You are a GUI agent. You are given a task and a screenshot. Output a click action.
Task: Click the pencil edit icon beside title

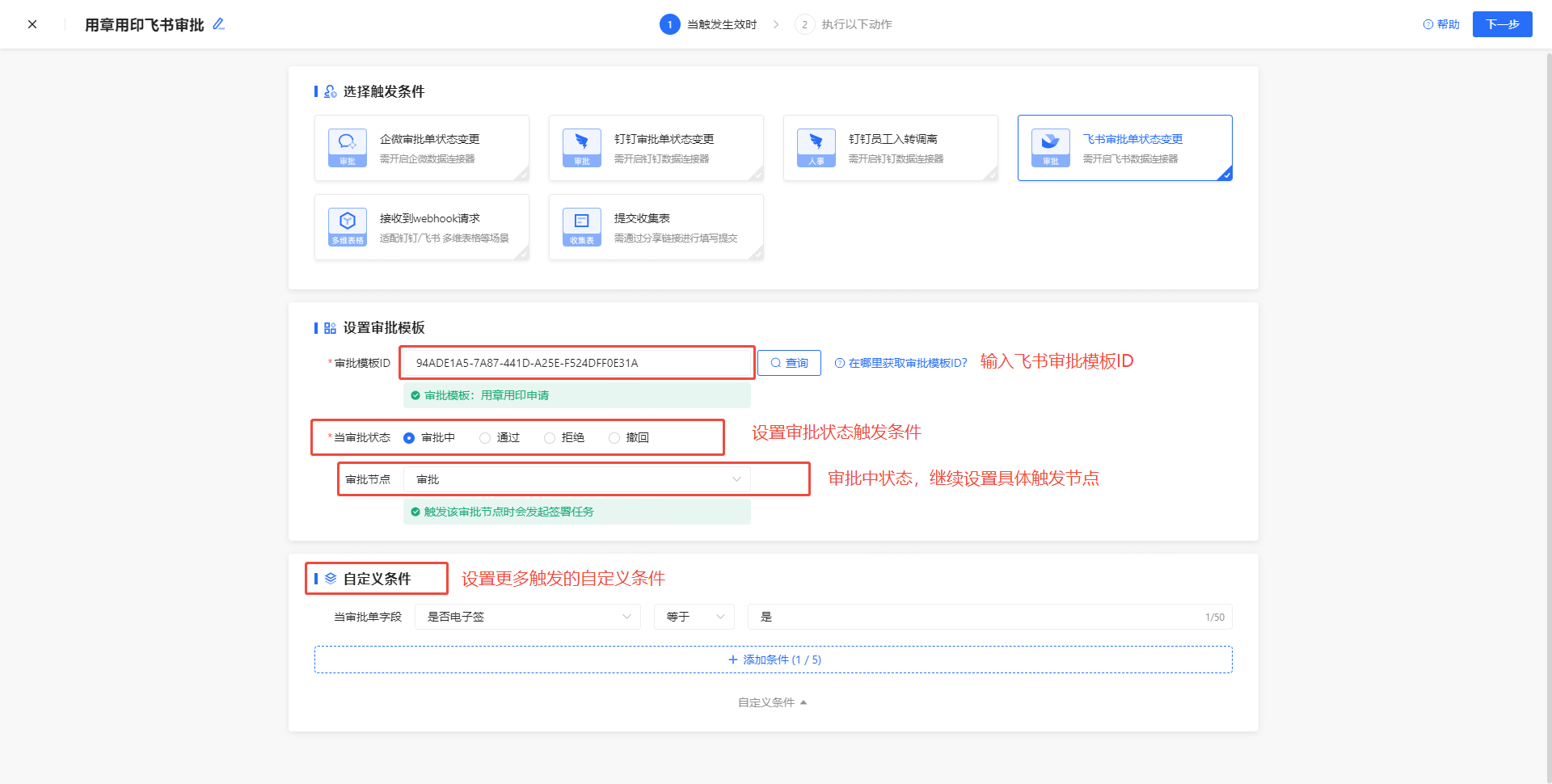coord(218,24)
